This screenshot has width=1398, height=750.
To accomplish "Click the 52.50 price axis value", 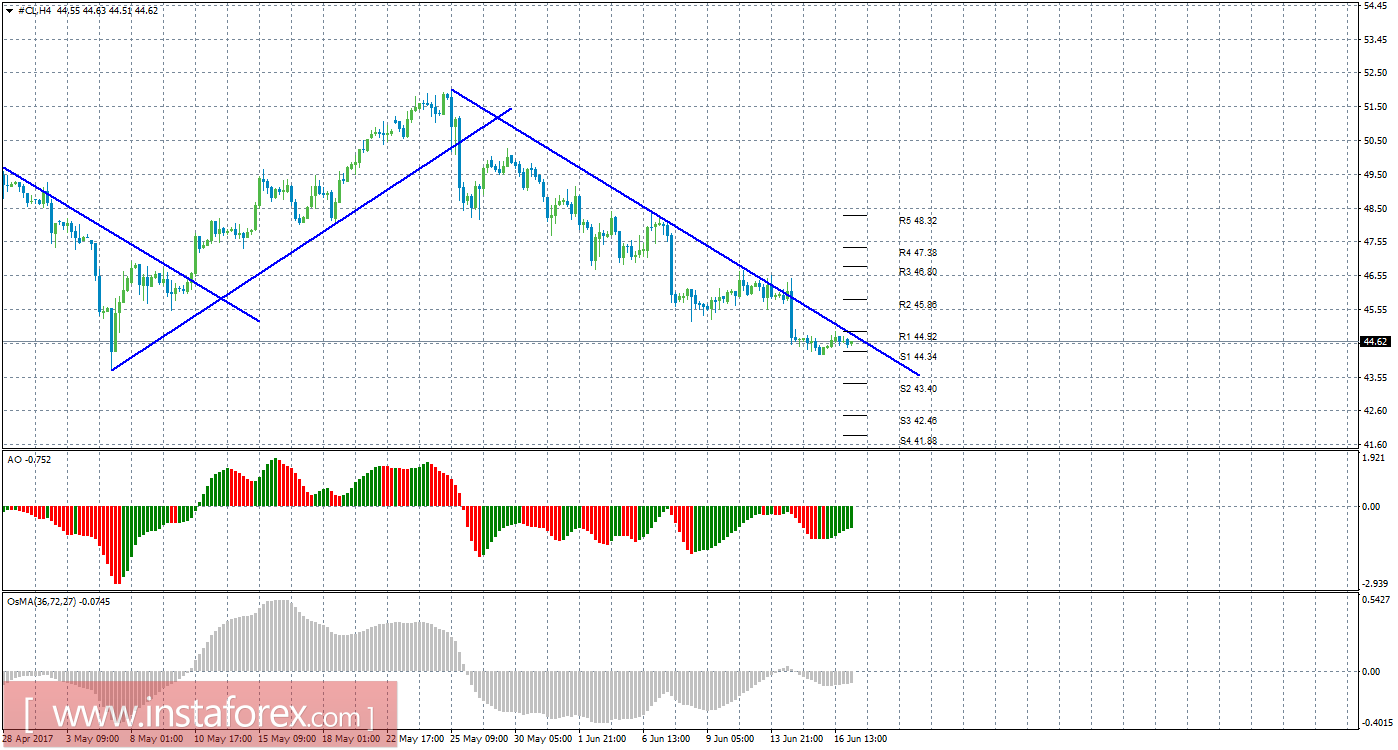I will (x=1375, y=73).
